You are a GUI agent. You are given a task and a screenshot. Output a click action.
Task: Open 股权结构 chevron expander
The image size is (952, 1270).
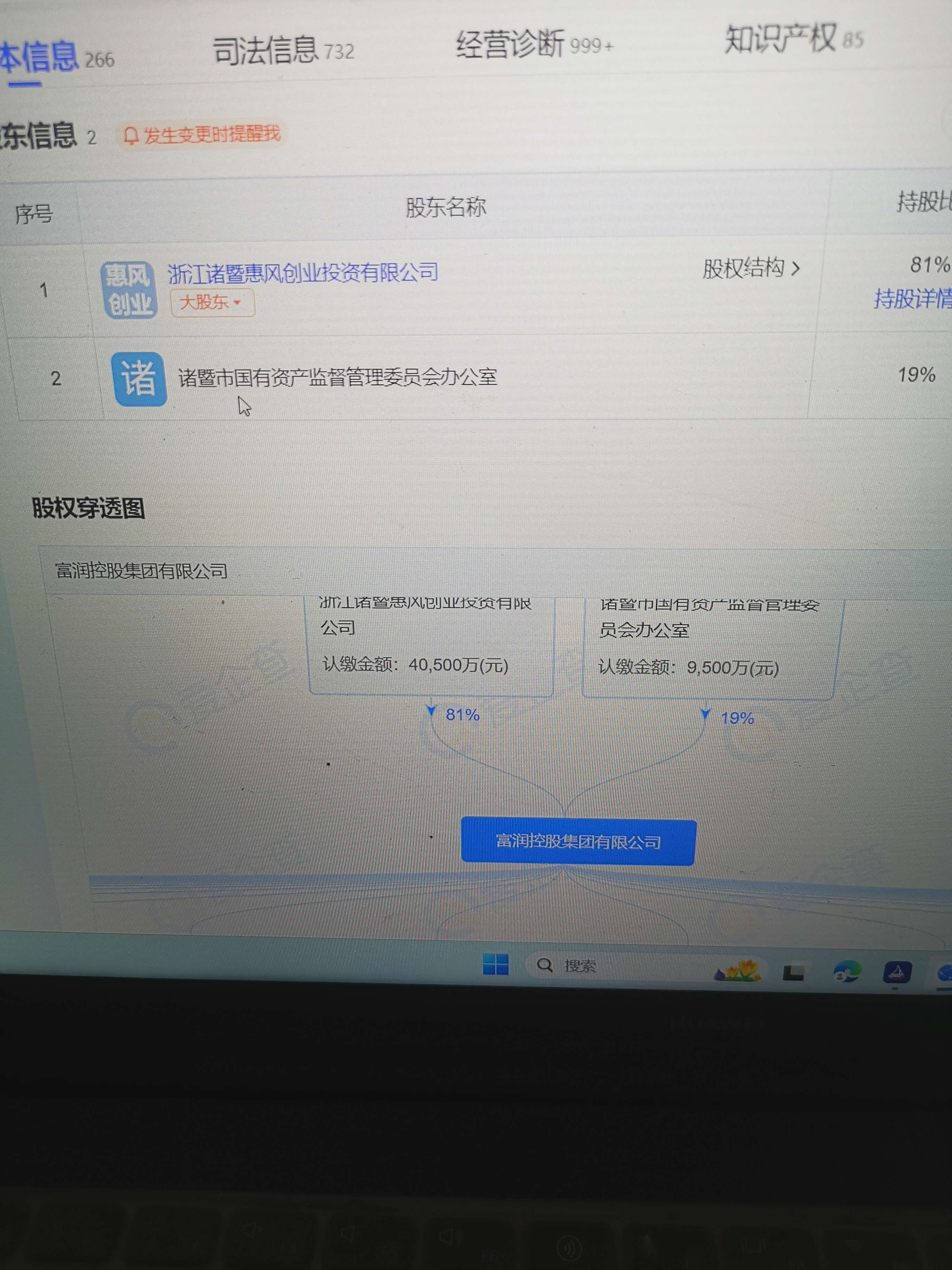click(795, 268)
